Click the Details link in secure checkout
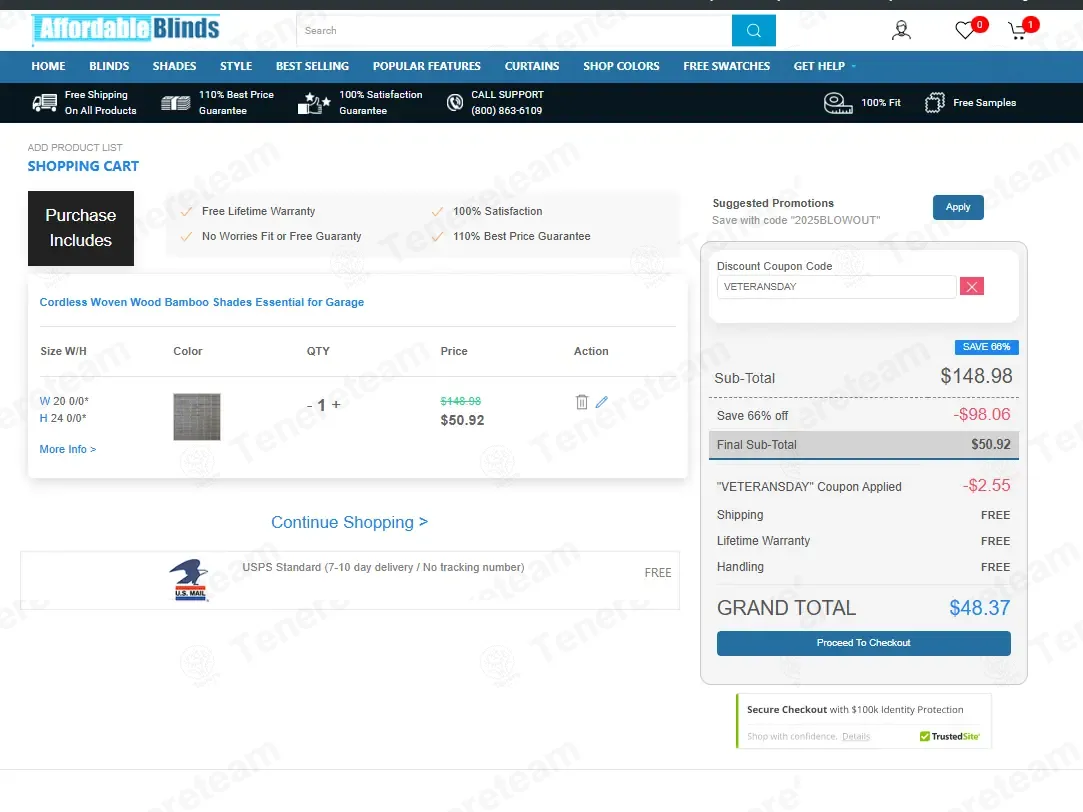Viewport: 1083px width, 812px height. pyautogui.click(x=856, y=737)
